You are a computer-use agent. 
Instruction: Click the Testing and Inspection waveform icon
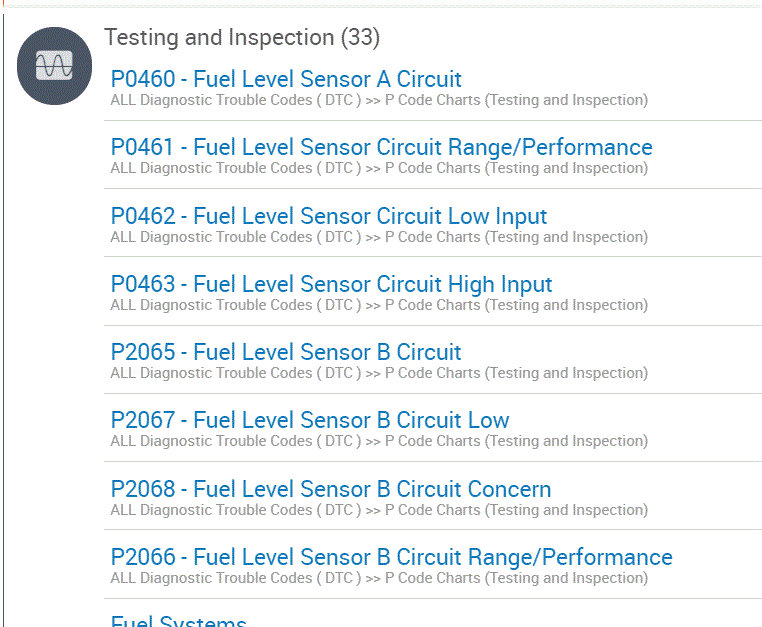click(54, 66)
